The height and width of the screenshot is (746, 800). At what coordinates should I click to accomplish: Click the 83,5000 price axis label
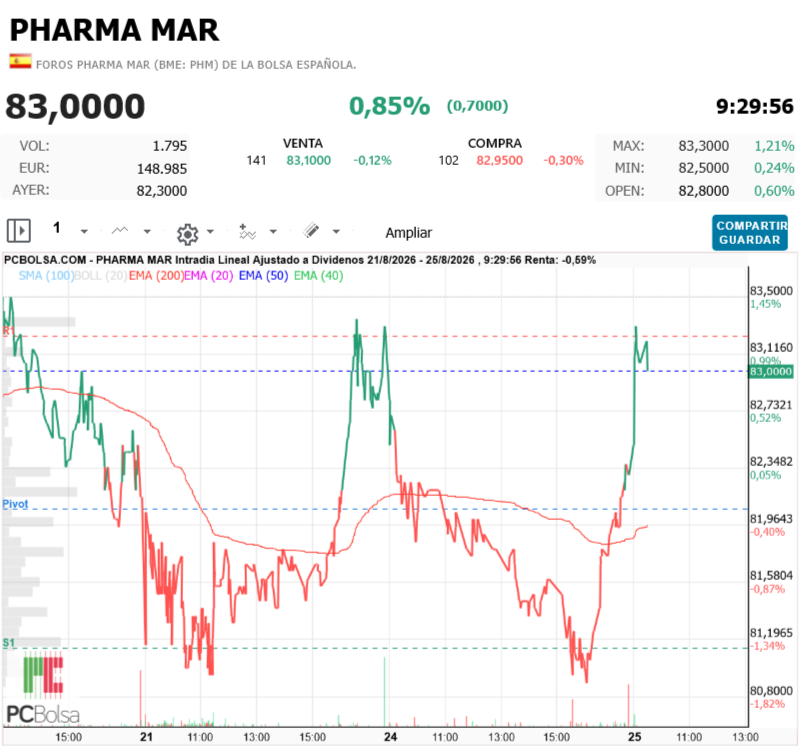tap(771, 291)
